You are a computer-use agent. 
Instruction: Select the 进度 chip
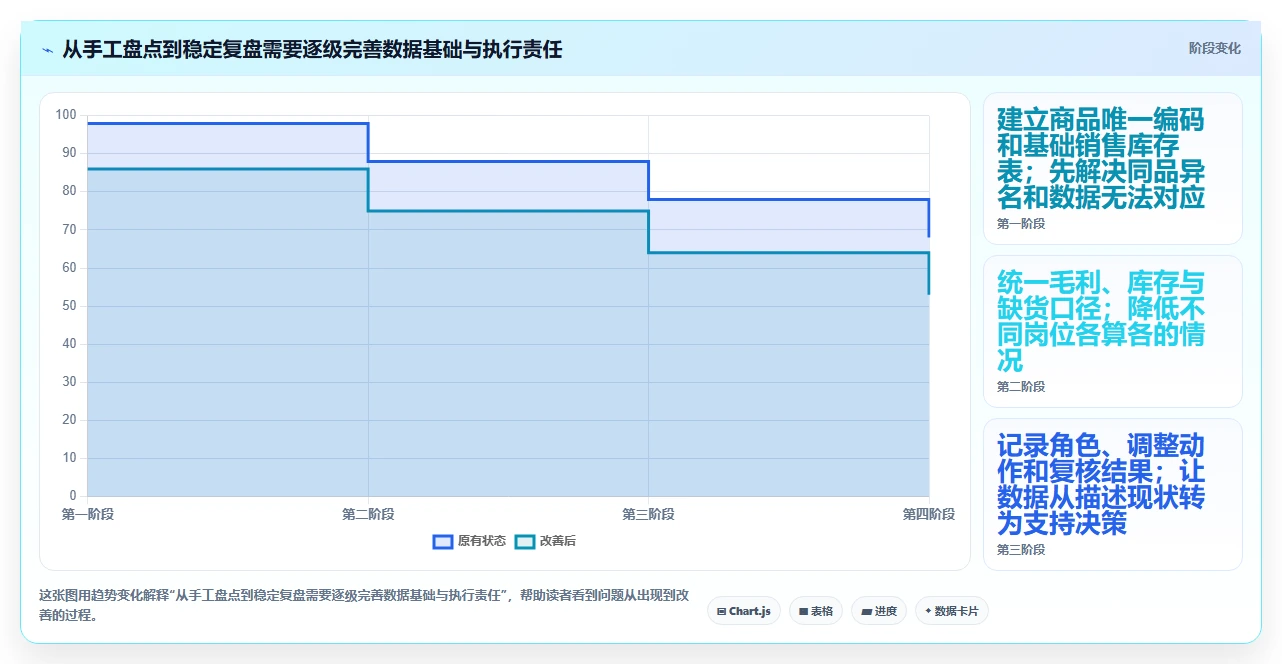(x=879, y=611)
